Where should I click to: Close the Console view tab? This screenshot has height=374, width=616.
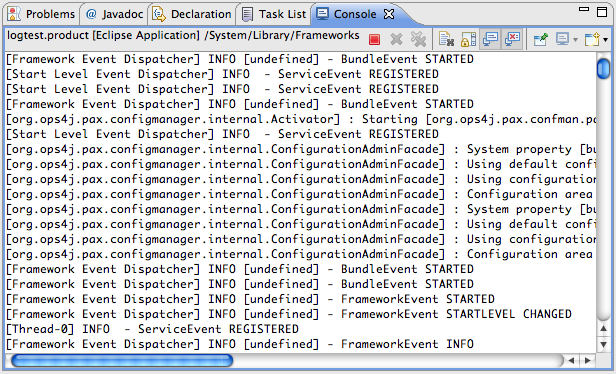point(389,14)
